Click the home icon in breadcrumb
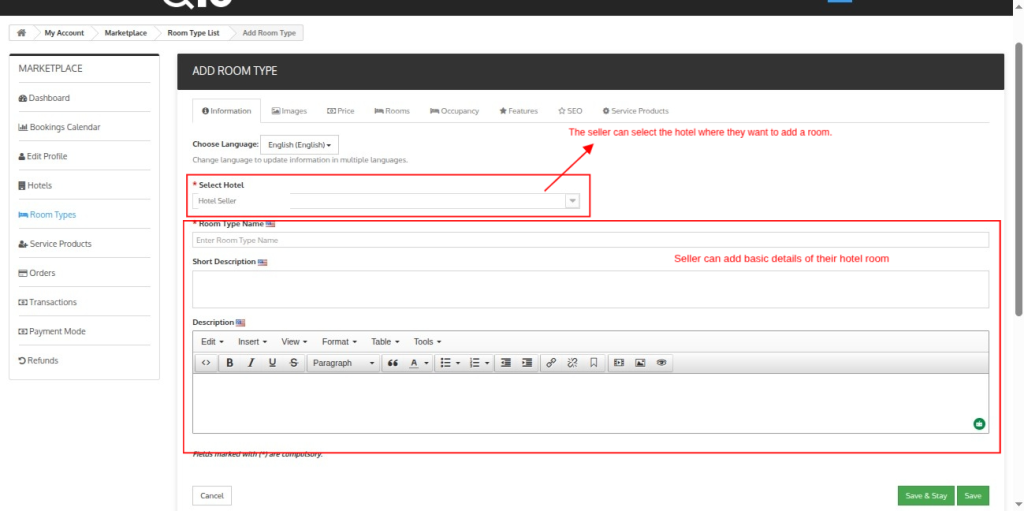The height and width of the screenshot is (511, 1024). click(x=21, y=33)
